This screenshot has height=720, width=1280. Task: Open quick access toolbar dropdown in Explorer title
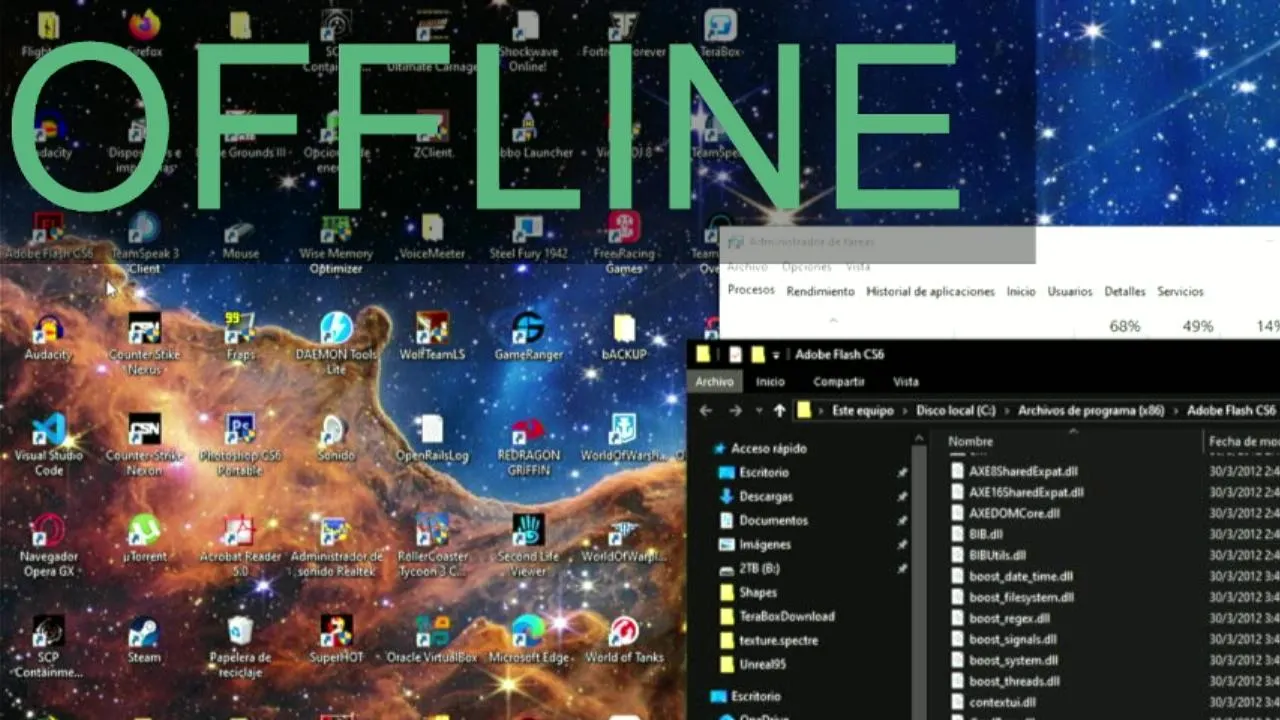[776, 355]
